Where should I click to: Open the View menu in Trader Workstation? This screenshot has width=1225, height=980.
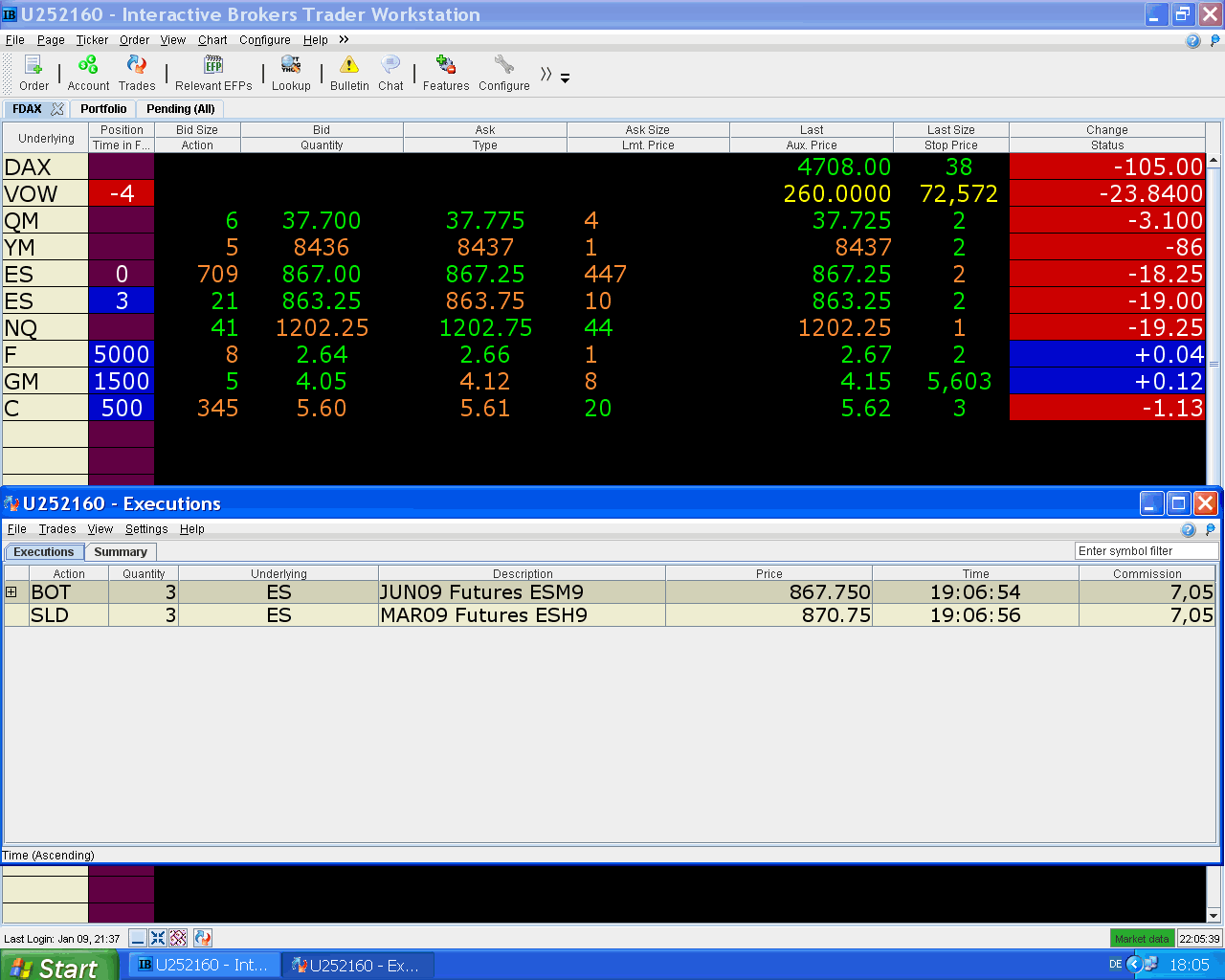coord(173,40)
